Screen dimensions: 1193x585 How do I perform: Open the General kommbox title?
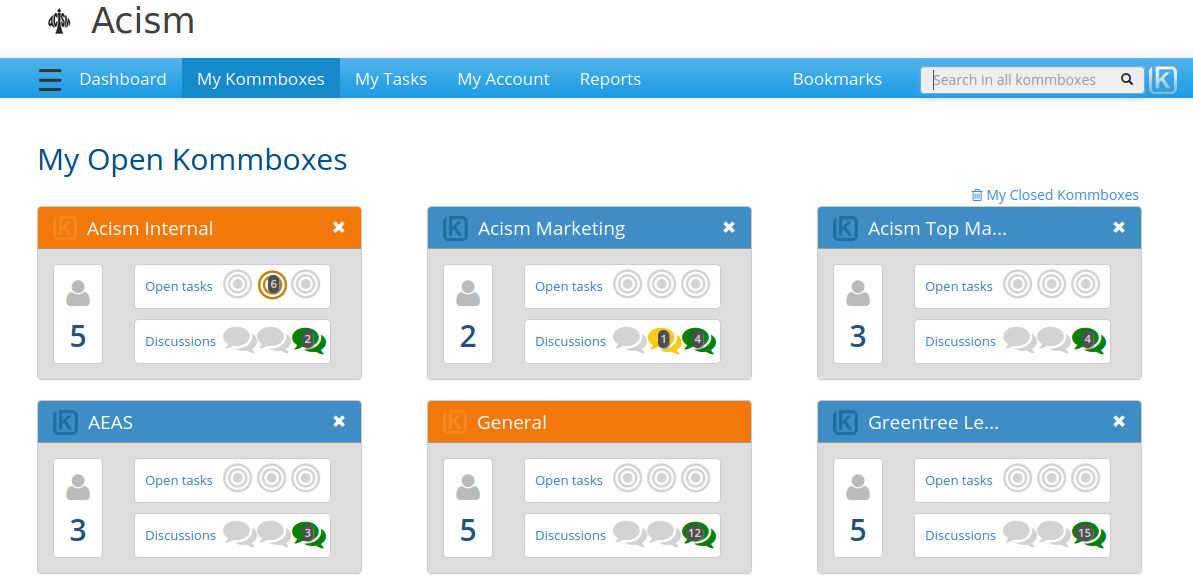tap(511, 422)
